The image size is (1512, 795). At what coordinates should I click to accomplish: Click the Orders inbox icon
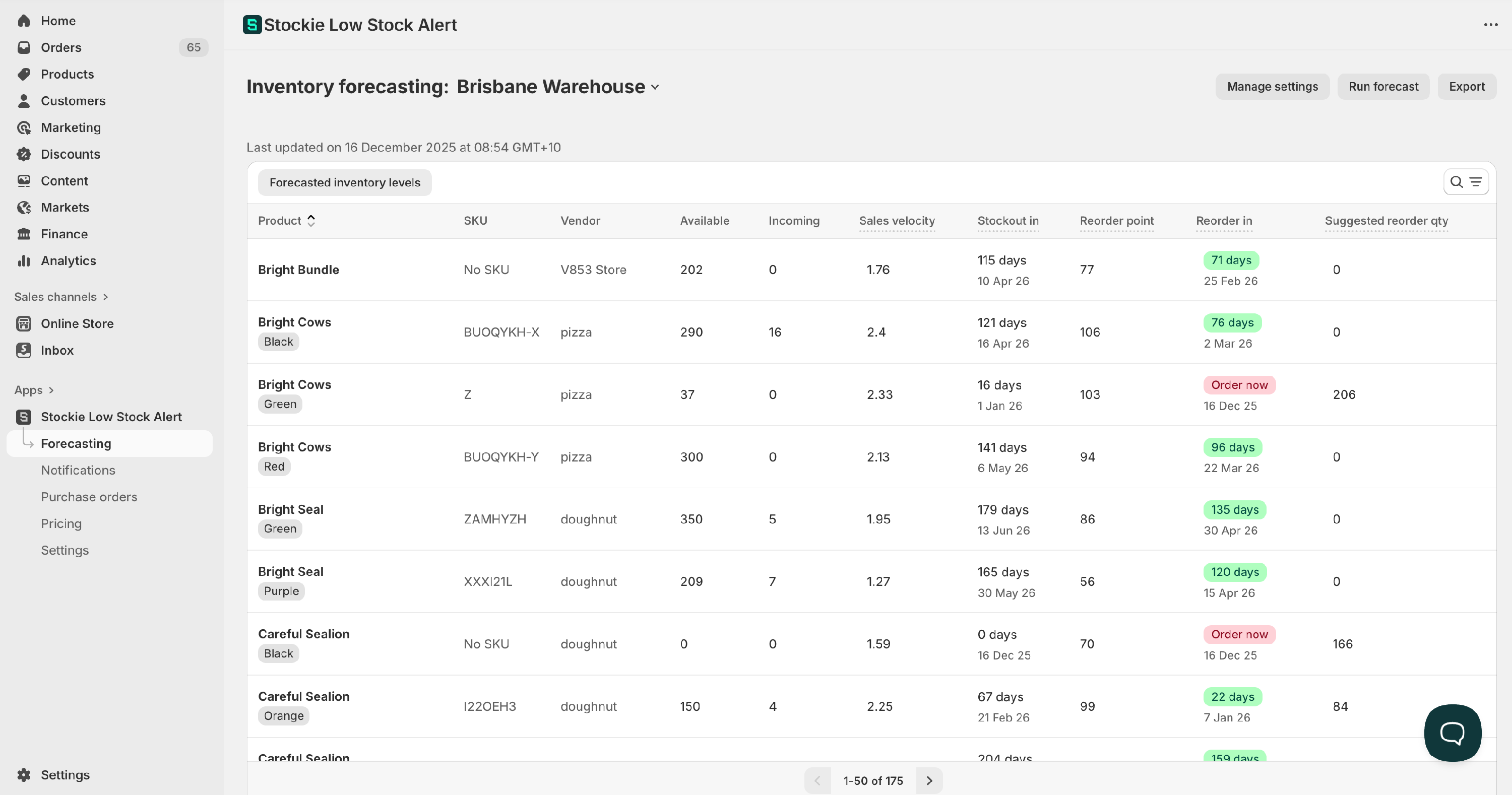24,47
